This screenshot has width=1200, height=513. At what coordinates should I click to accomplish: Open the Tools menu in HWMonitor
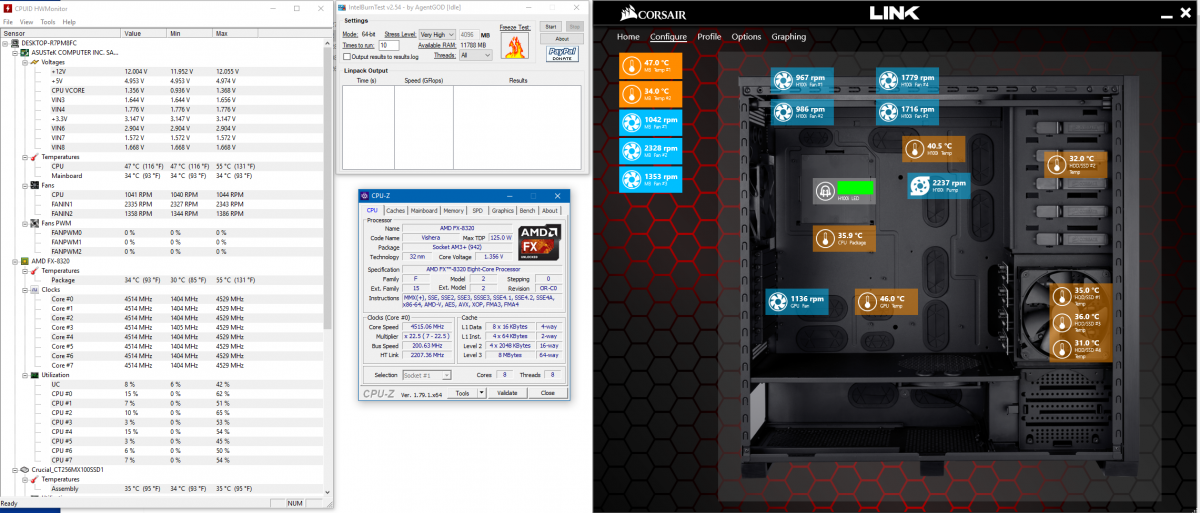(x=47, y=21)
